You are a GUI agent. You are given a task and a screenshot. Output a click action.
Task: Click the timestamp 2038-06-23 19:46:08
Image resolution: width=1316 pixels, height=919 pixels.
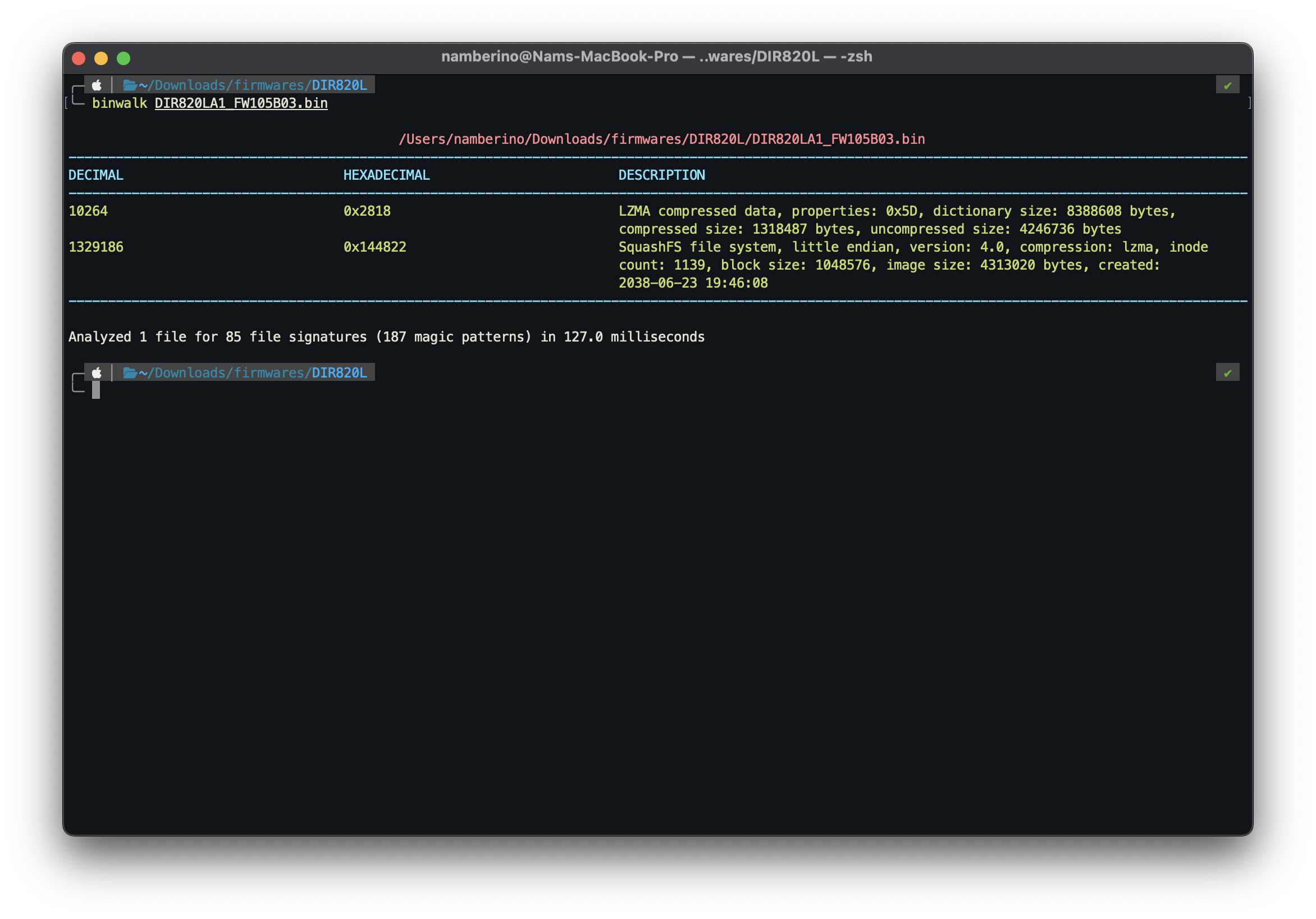click(693, 283)
